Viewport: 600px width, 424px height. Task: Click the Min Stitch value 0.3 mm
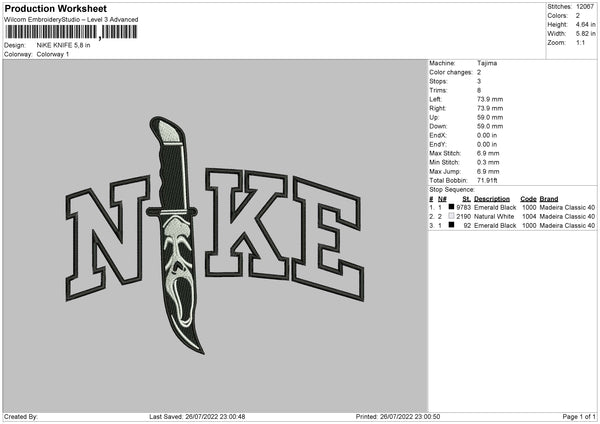point(488,163)
